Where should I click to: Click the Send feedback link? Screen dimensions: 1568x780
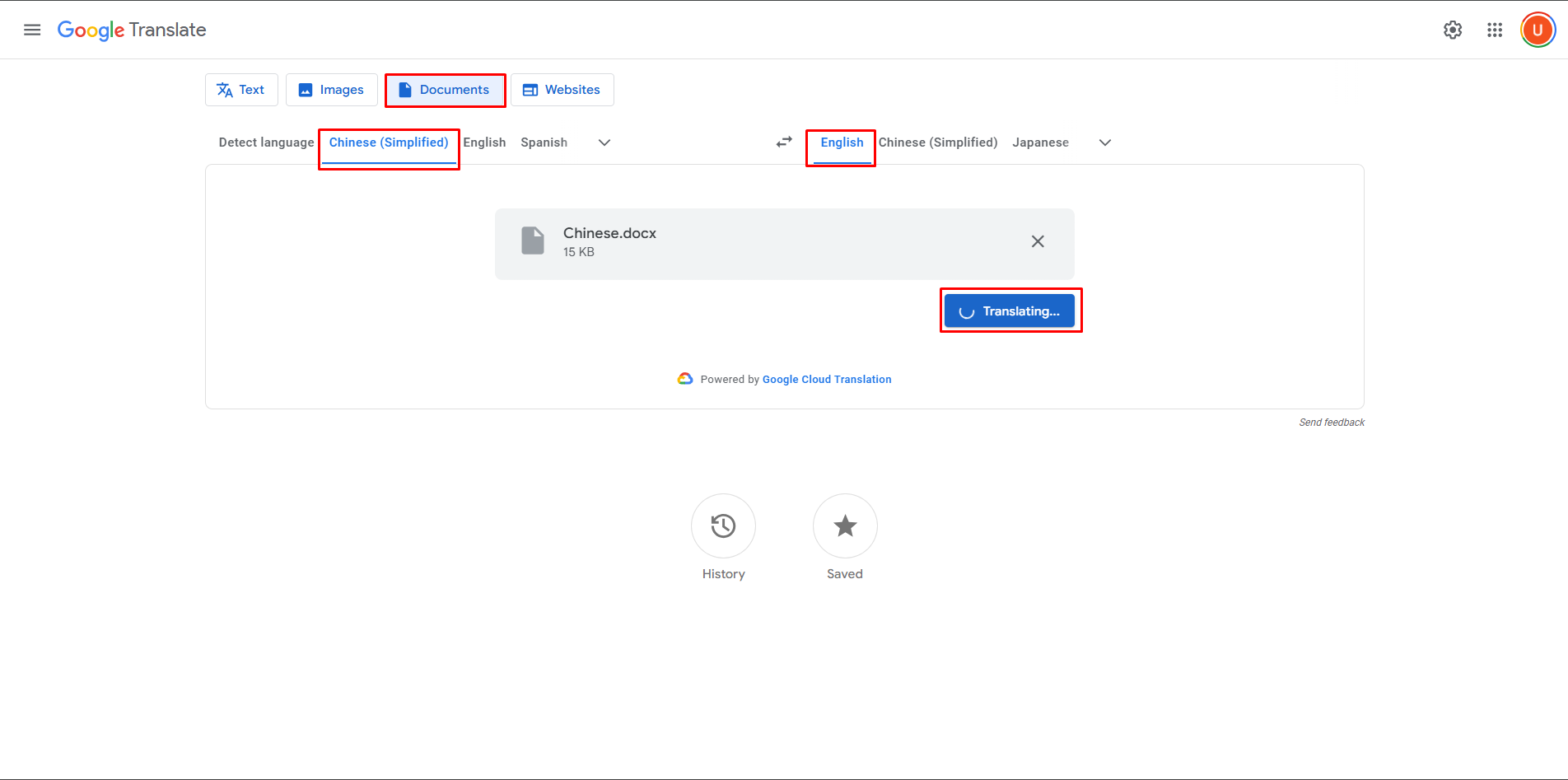tap(1331, 422)
